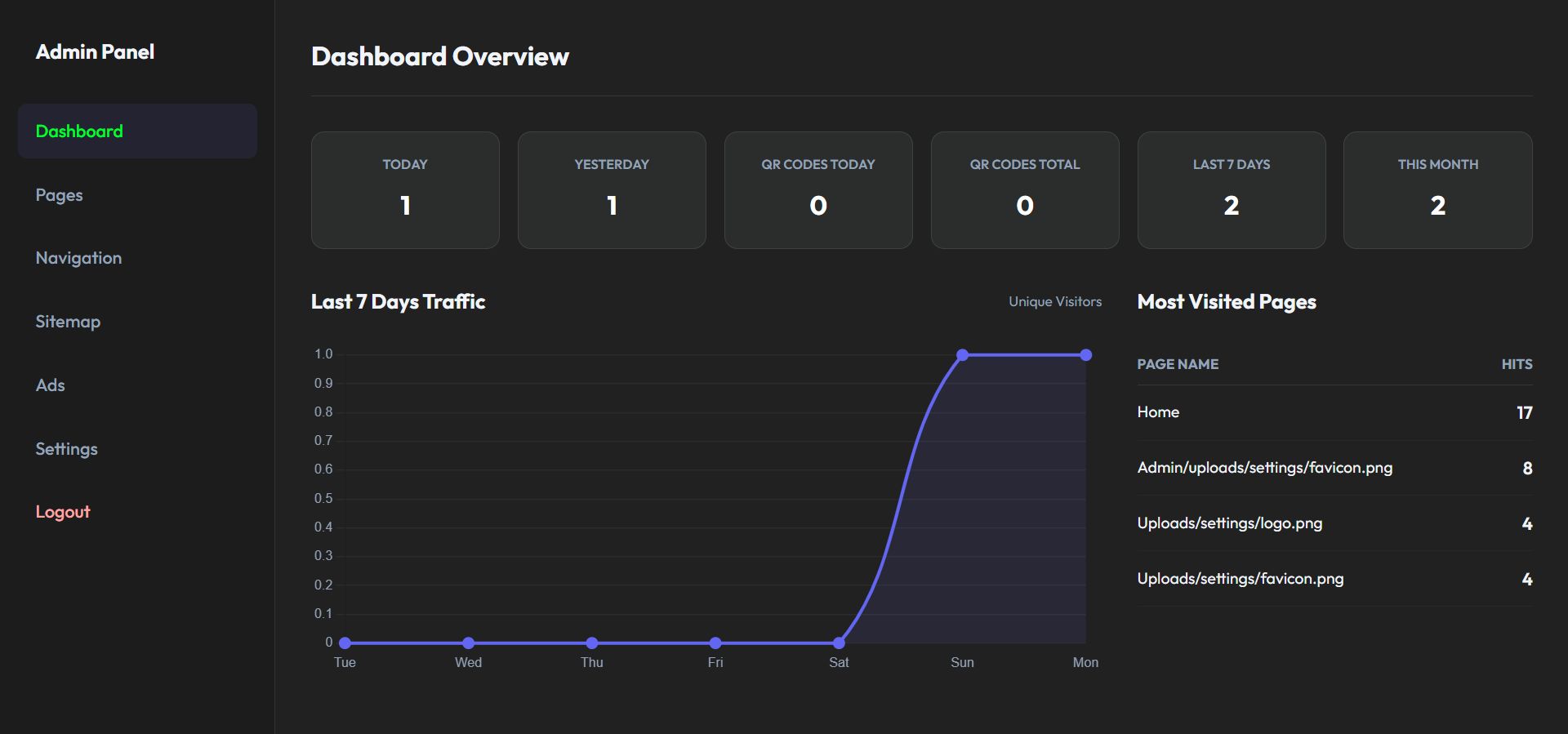Open Settings from the sidebar
The image size is (1568, 734).
point(66,449)
